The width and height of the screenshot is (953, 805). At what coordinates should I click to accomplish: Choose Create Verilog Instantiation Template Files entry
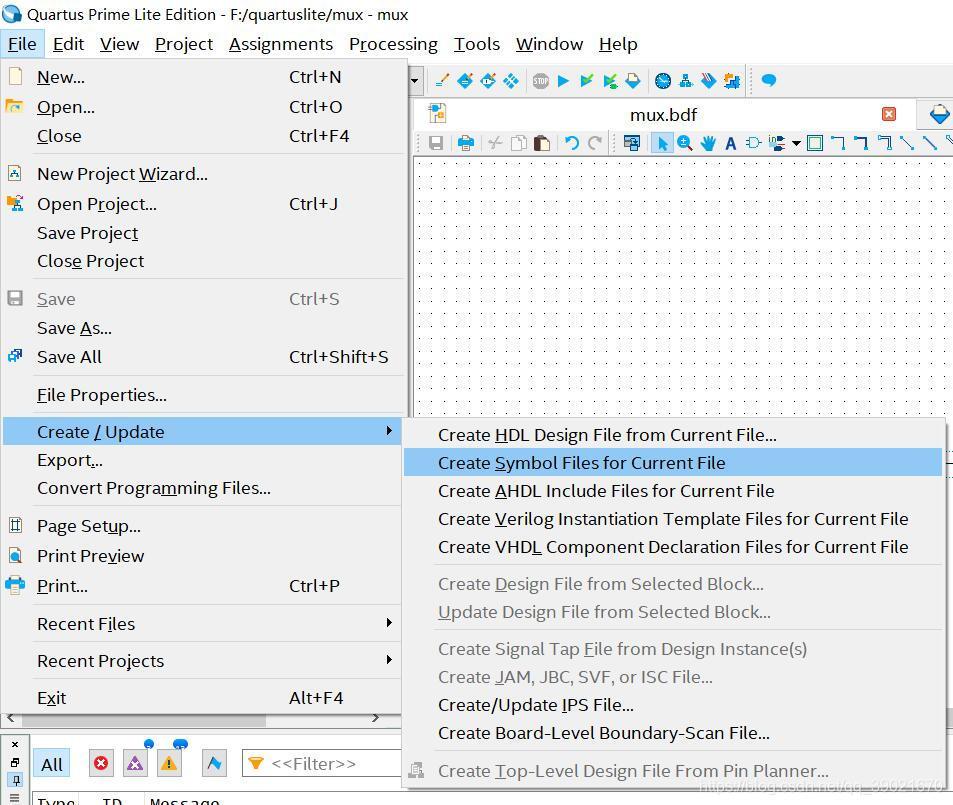673,519
